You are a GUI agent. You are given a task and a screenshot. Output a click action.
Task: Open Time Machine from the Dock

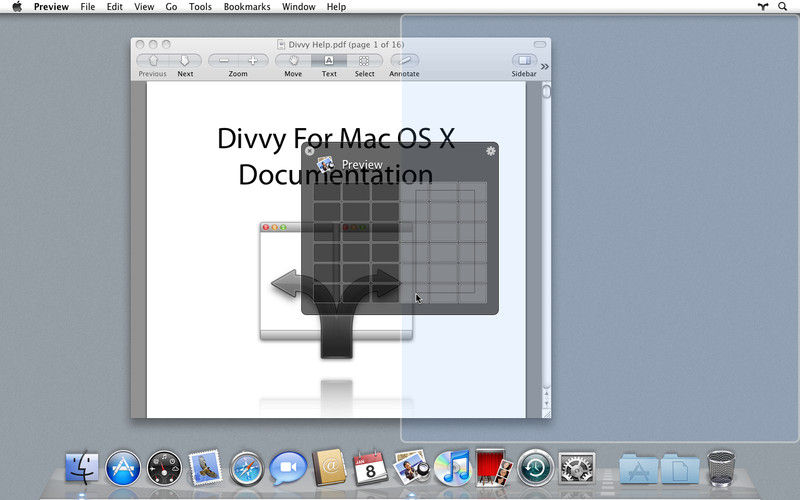point(535,468)
